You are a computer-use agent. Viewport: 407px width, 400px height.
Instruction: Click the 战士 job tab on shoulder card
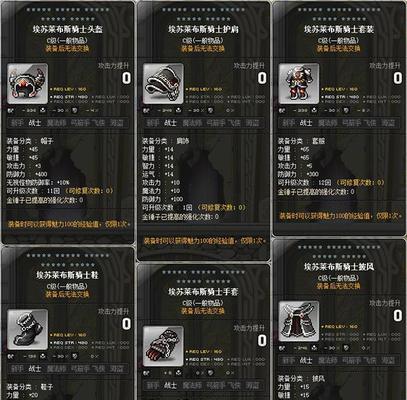tap(170, 123)
